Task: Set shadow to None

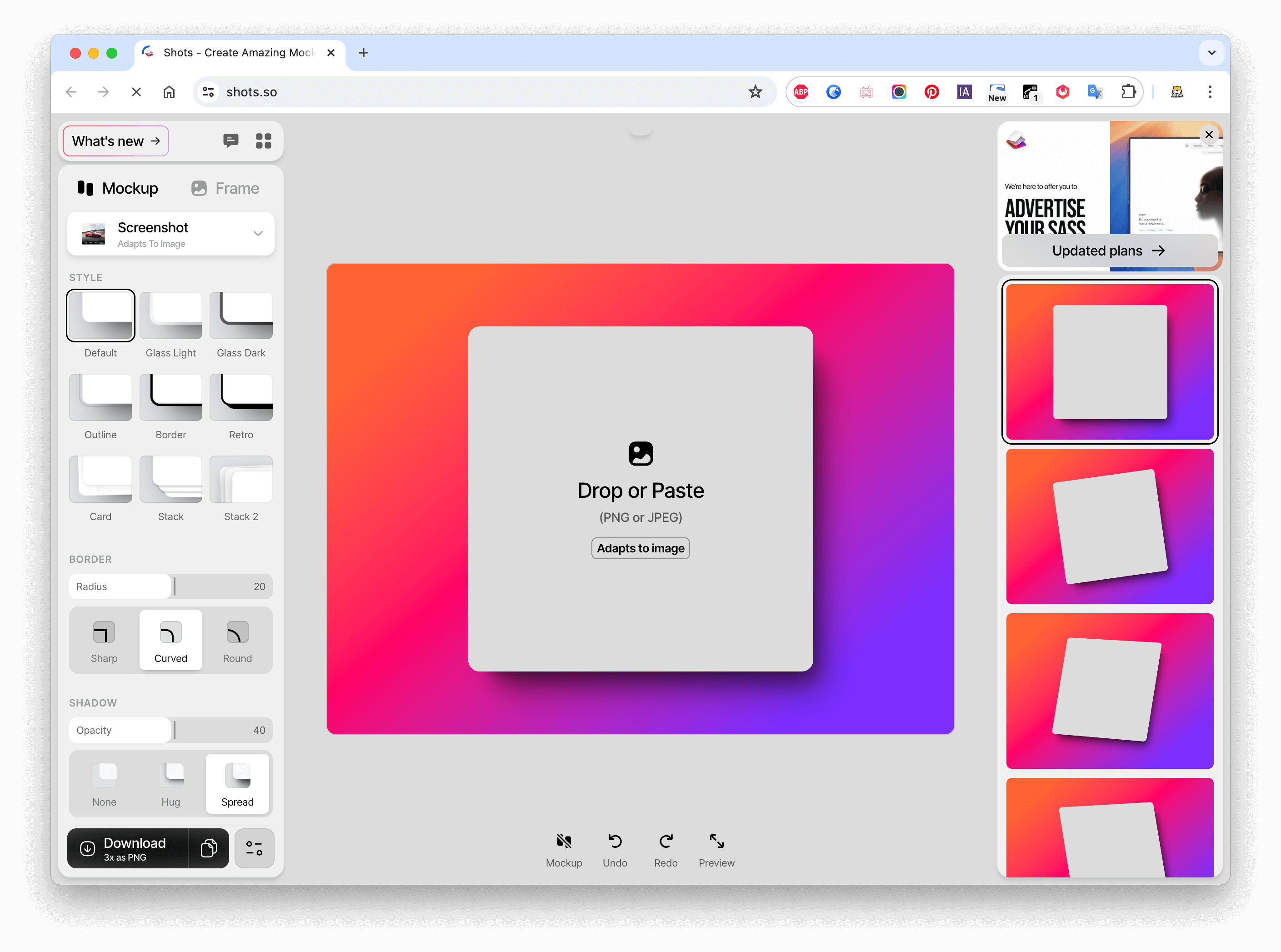Action: (x=104, y=784)
